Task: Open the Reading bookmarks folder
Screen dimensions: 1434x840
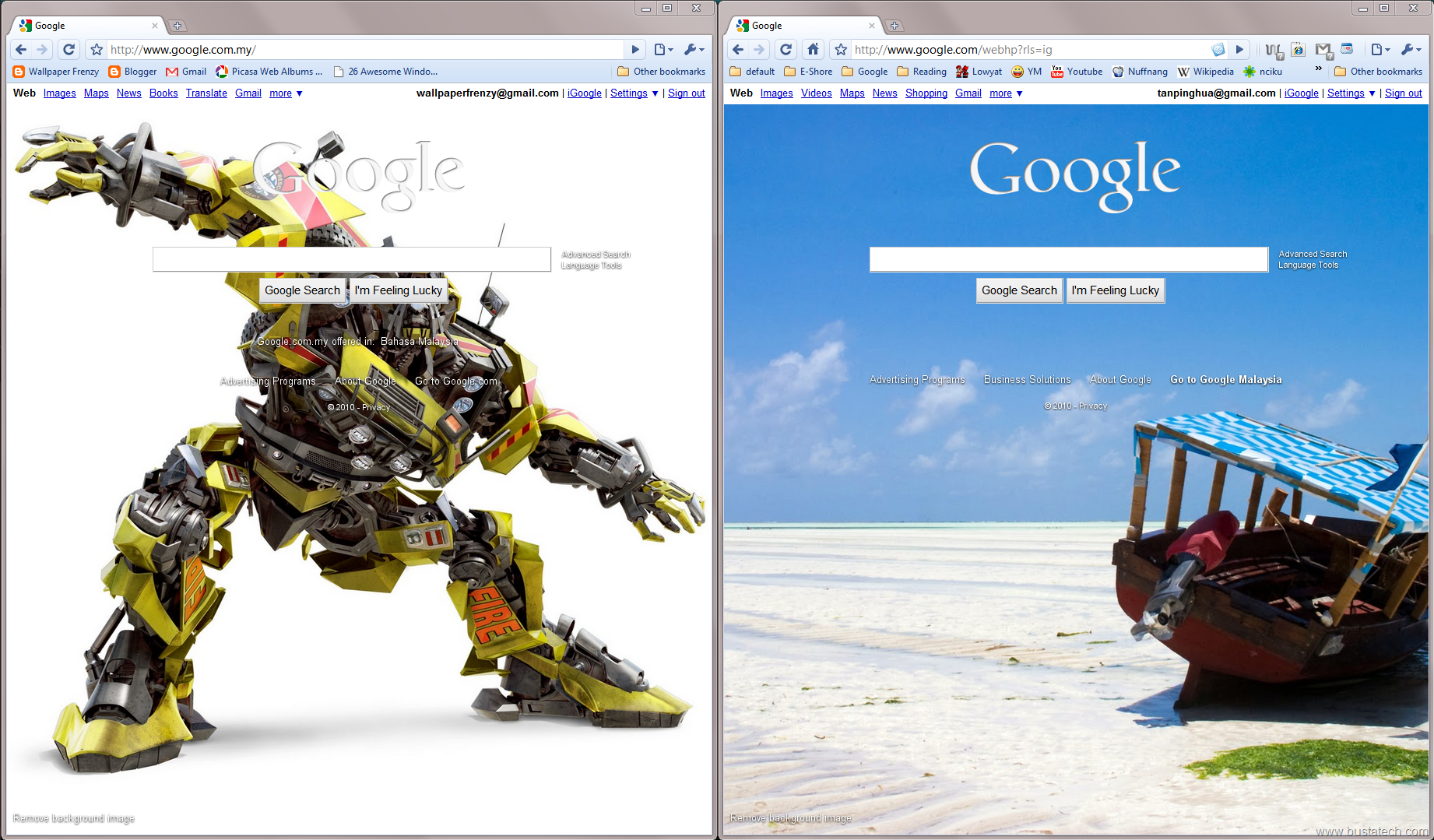Action: coord(922,72)
